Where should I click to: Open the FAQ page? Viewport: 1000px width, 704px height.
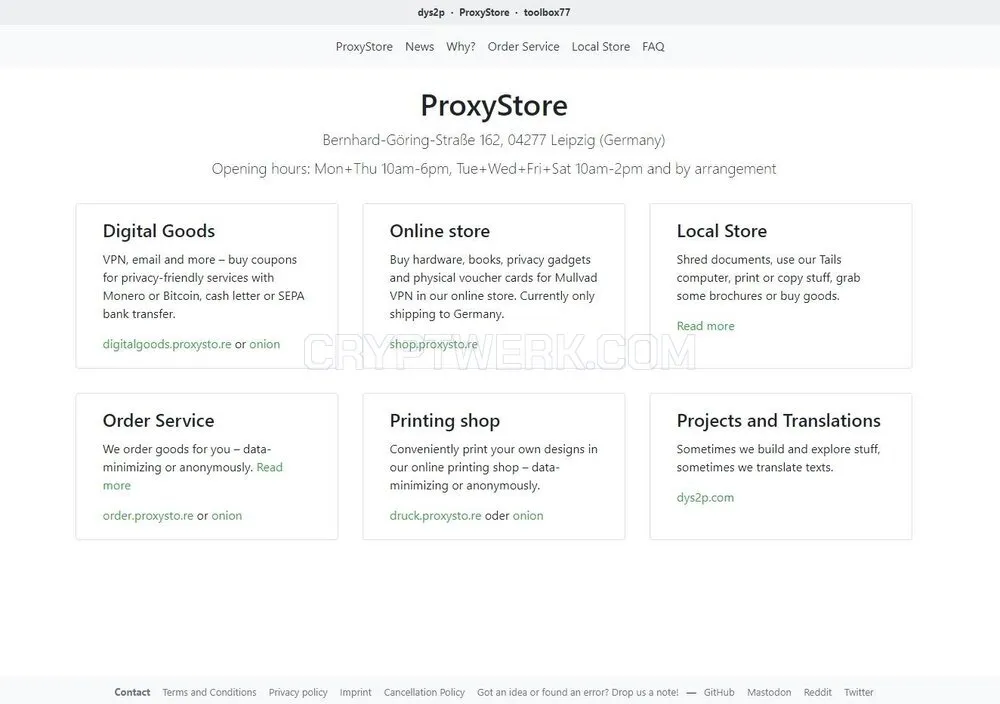click(x=653, y=47)
